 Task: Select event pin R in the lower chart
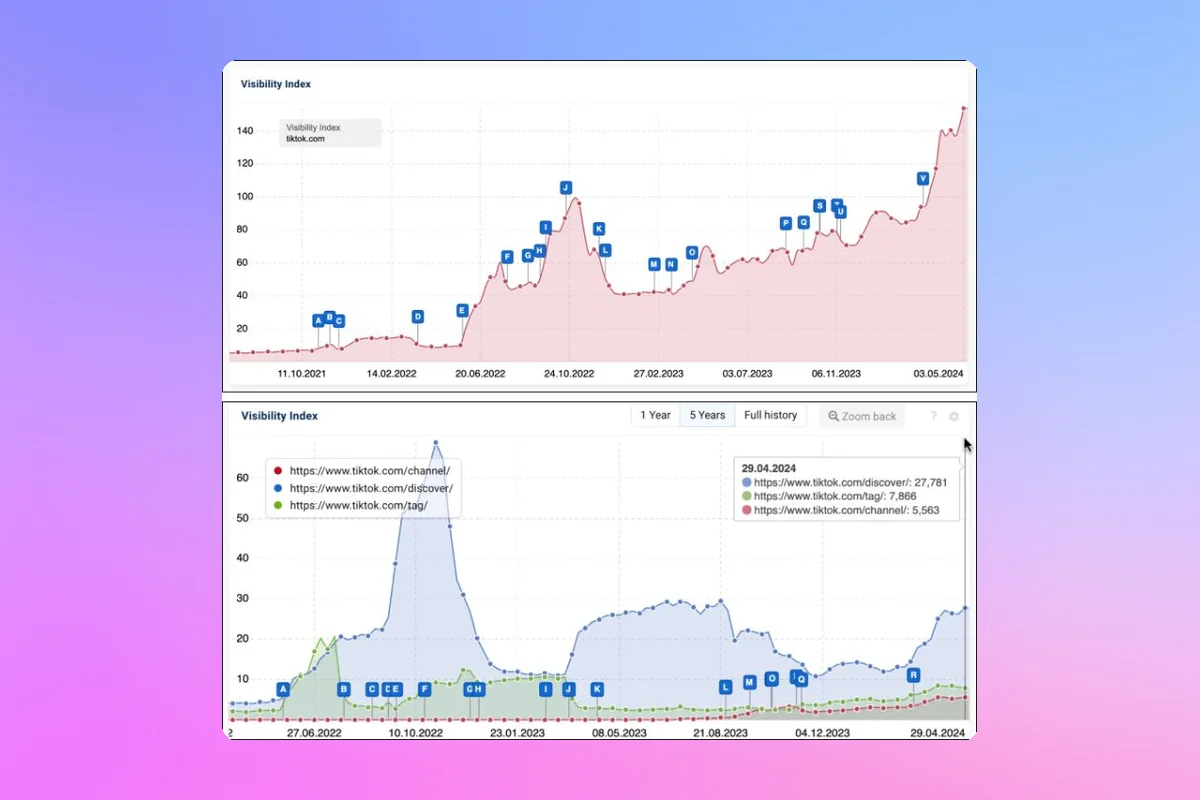pos(913,675)
